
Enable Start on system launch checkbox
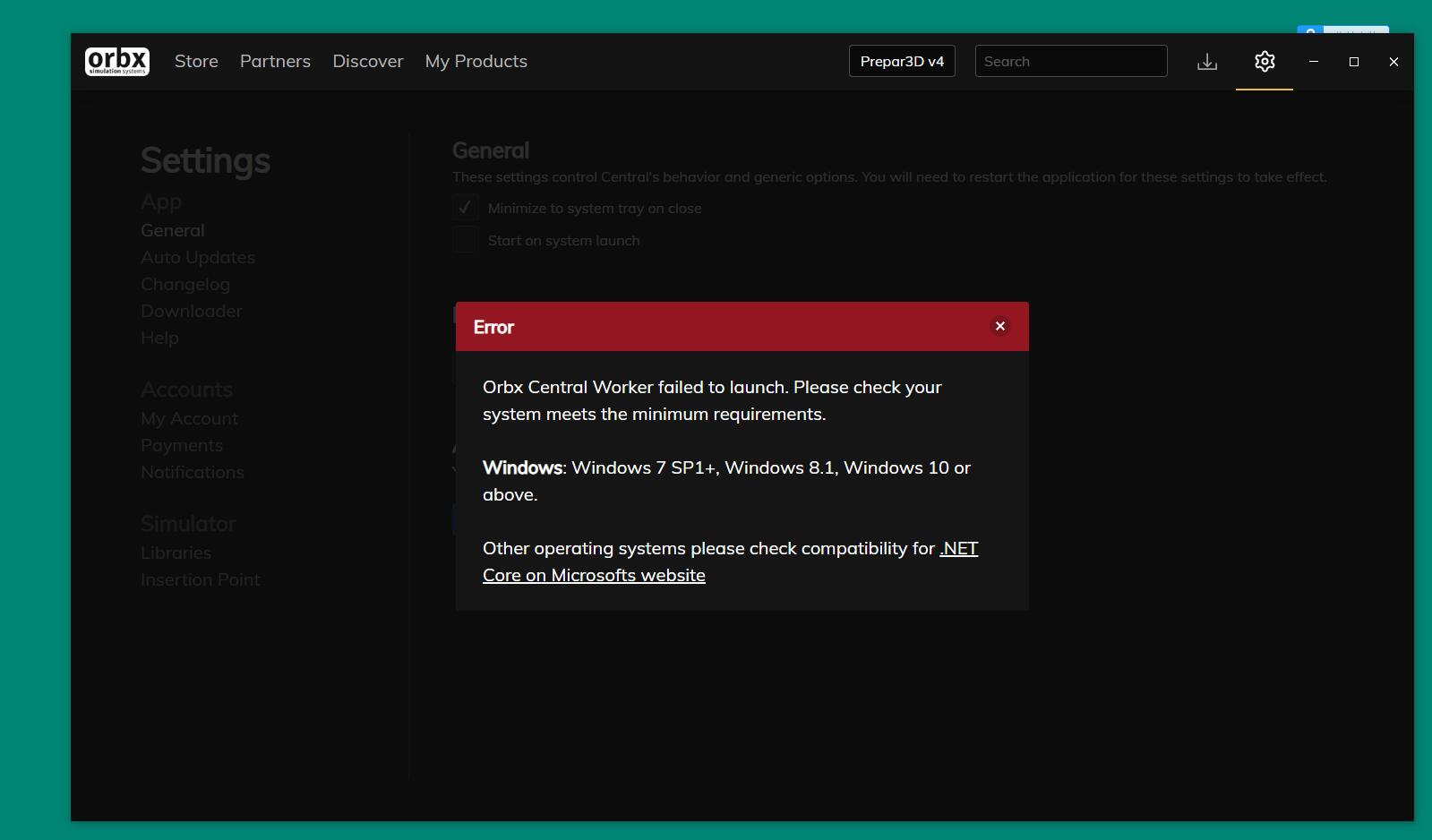pyautogui.click(x=465, y=240)
